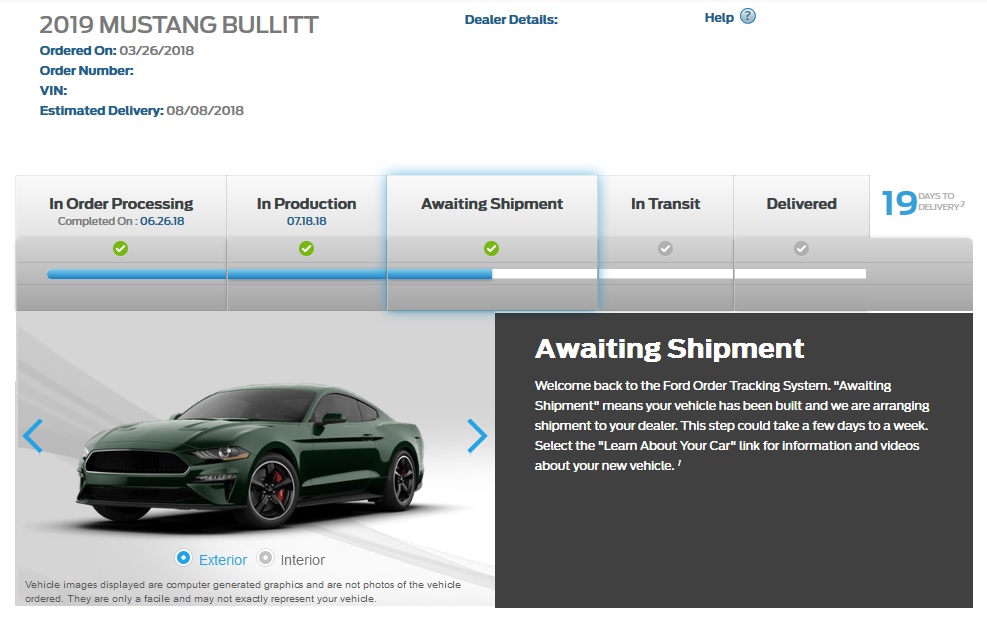This screenshot has height=617, width=987.
Task: Click the In Order Processing green checkmark
Action: coord(120,249)
